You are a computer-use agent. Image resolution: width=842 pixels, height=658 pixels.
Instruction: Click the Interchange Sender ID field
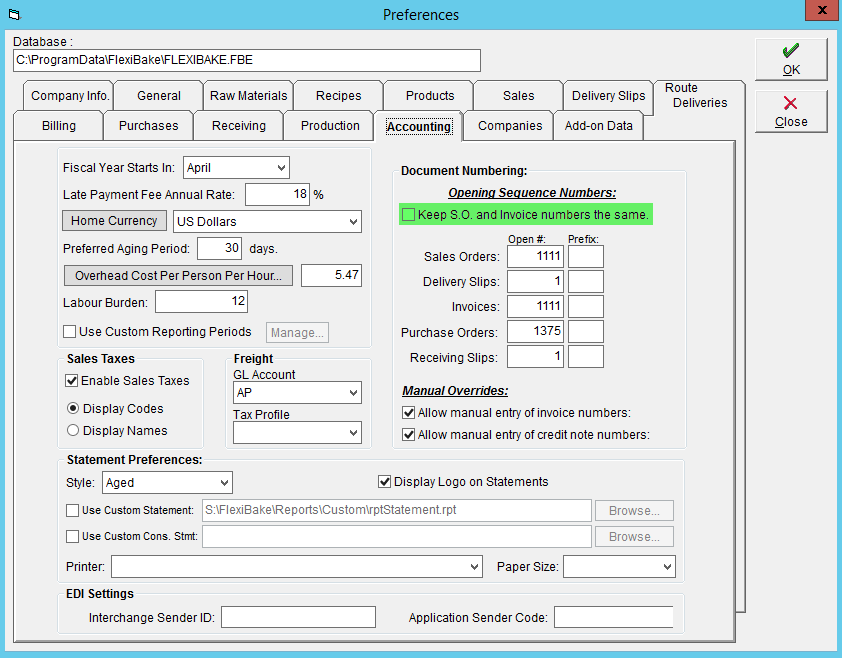coord(298,617)
